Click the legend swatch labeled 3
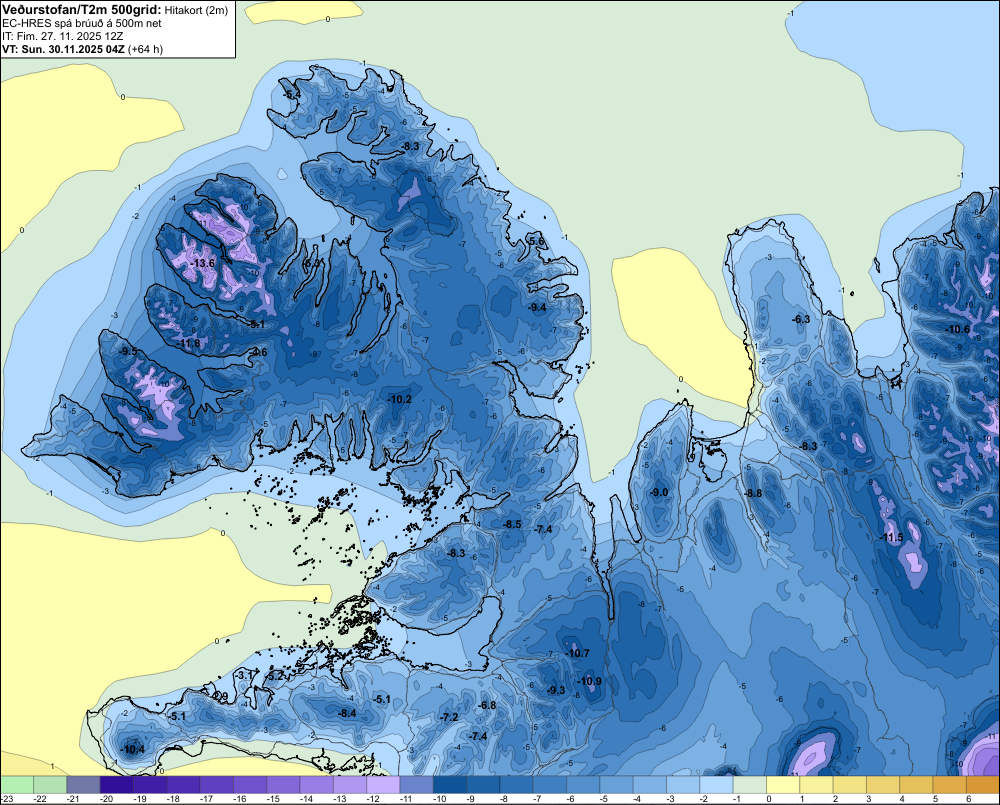 coord(883,785)
